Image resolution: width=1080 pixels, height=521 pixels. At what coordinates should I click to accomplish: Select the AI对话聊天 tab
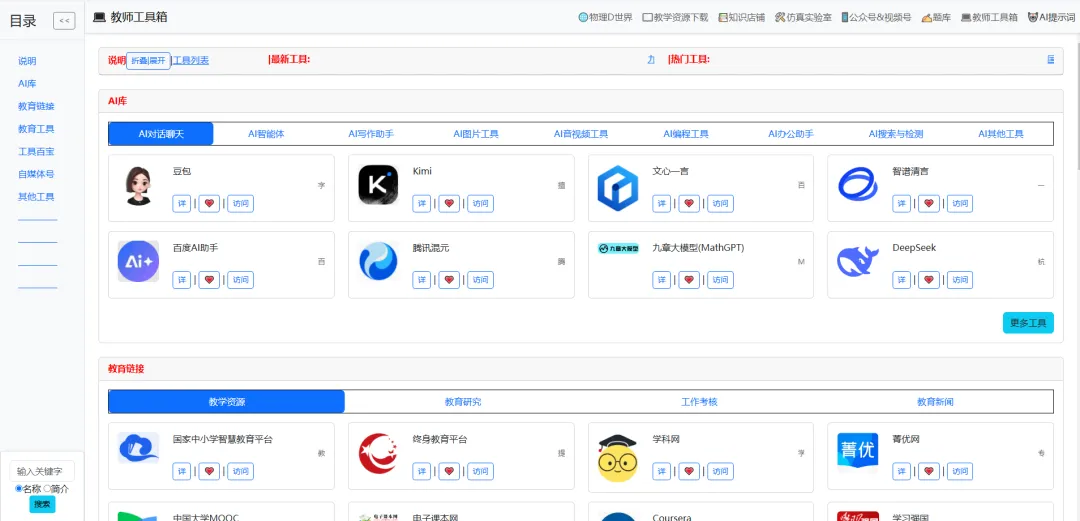click(x=161, y=134)
